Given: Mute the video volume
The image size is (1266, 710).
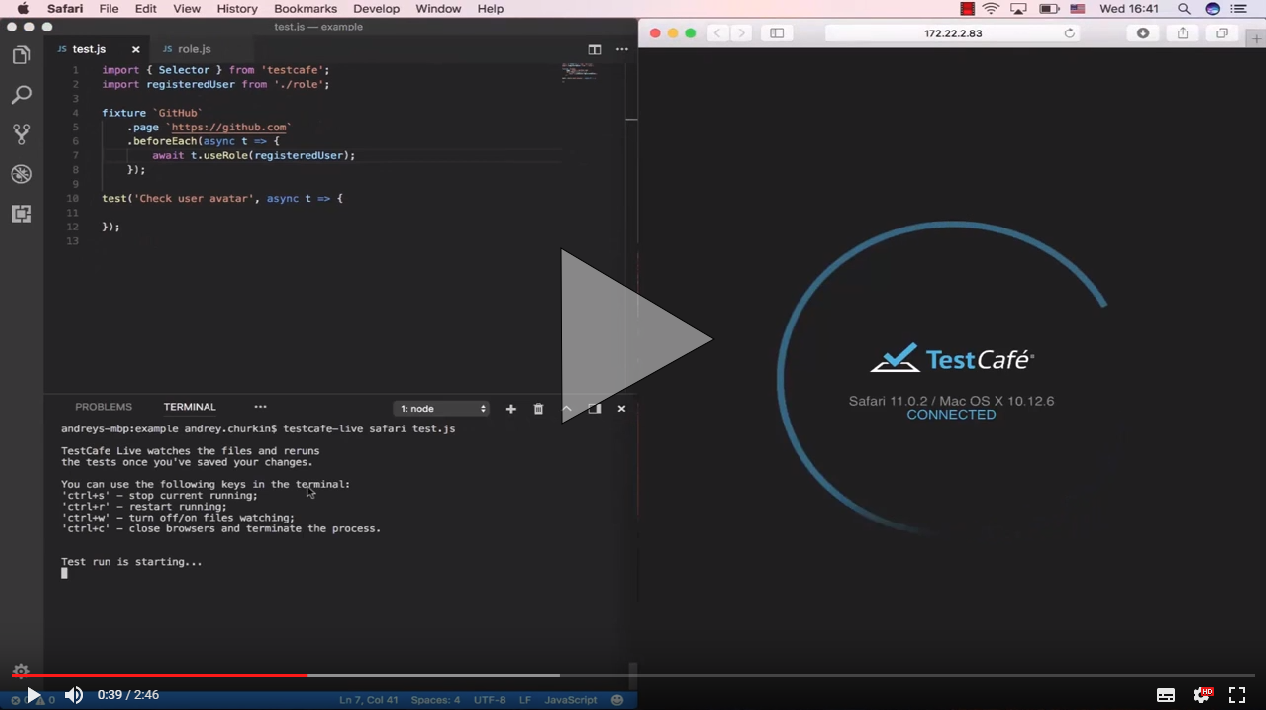Looking at the screenshot, I should (x=73, y=694).
